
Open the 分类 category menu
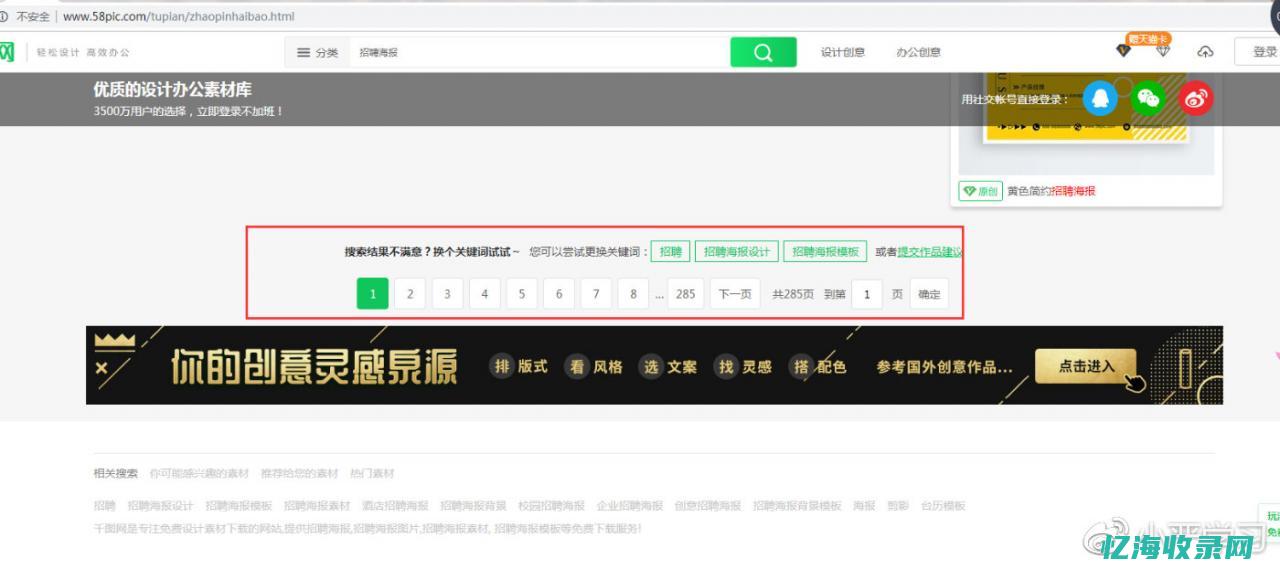point(318,52)
